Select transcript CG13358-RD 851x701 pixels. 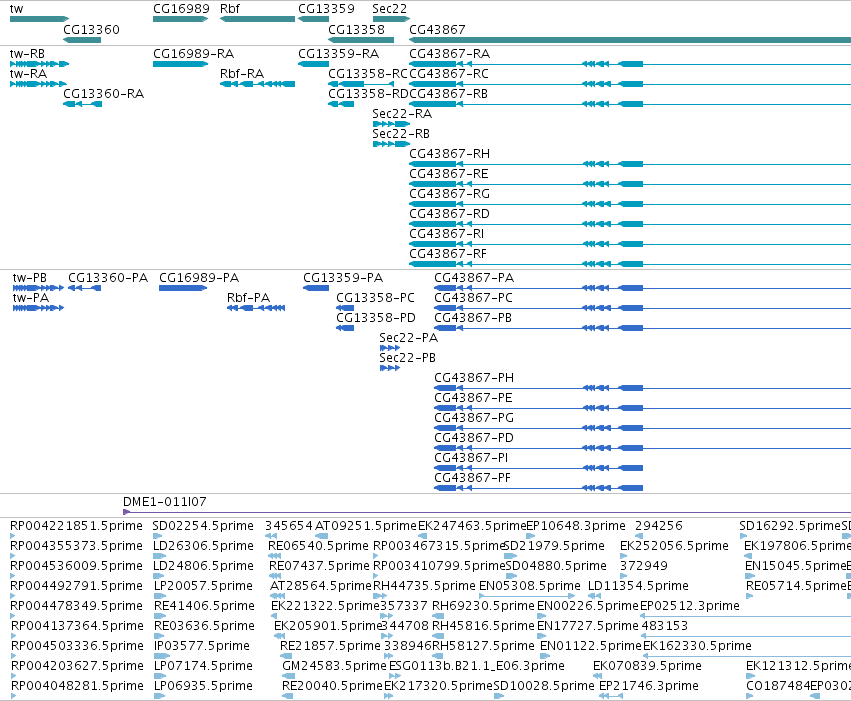(x=369, y=94)
